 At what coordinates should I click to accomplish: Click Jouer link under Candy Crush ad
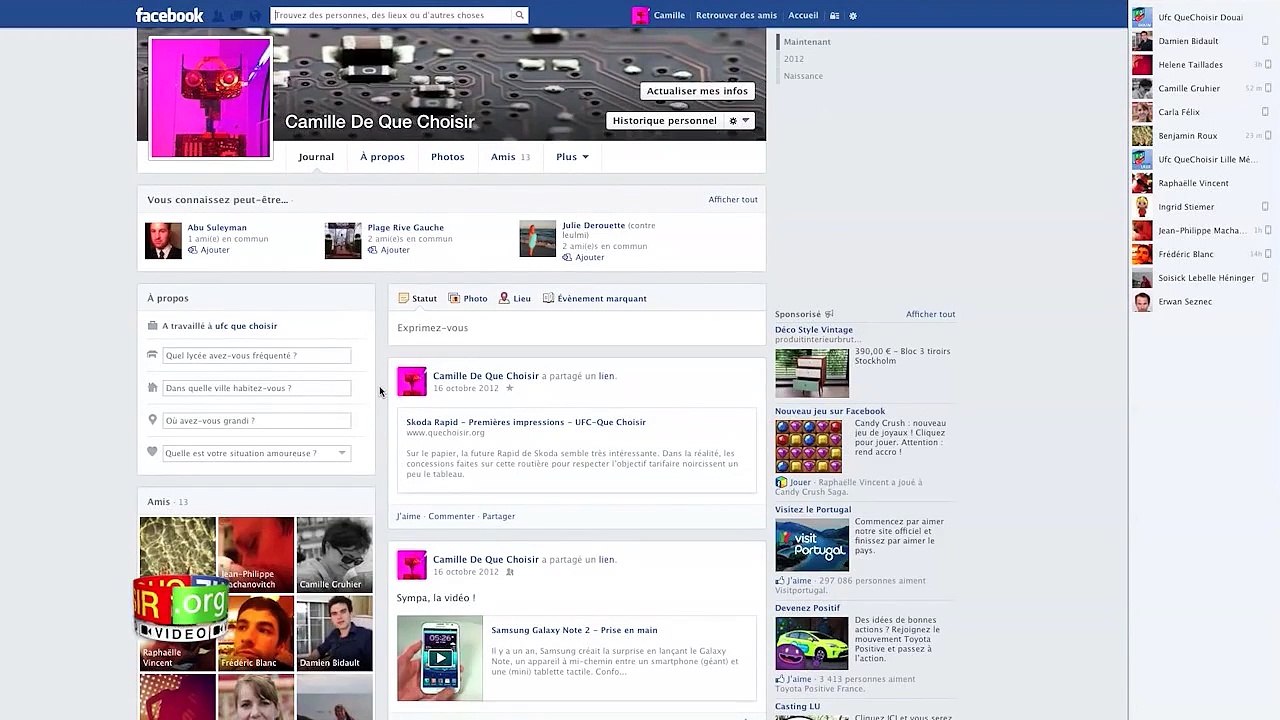[800, 482]
